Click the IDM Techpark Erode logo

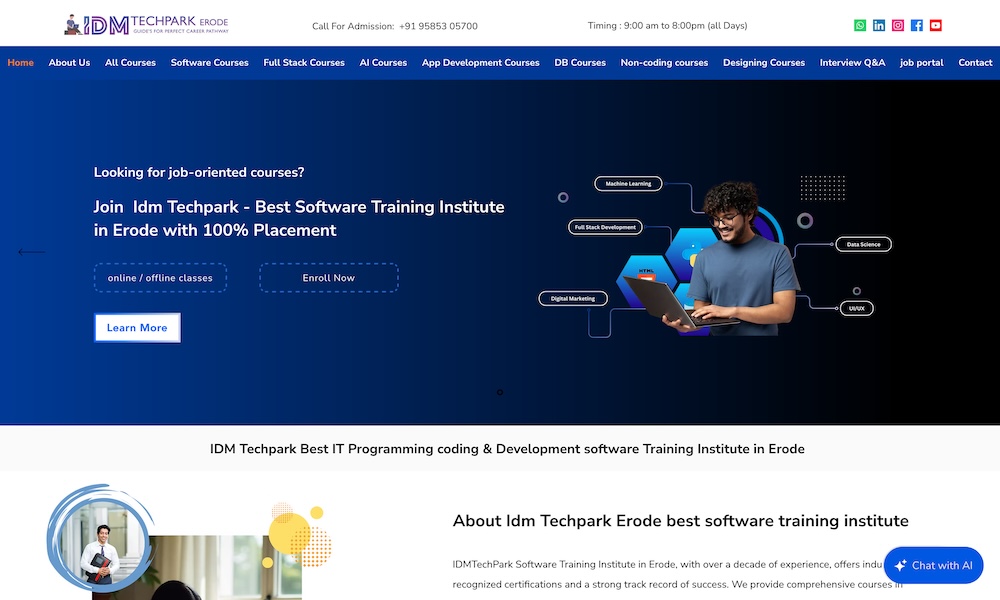coord(148,24)
